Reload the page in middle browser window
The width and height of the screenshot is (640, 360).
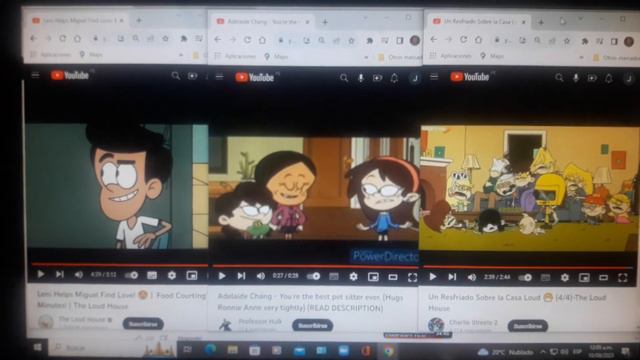click(247, 40)
